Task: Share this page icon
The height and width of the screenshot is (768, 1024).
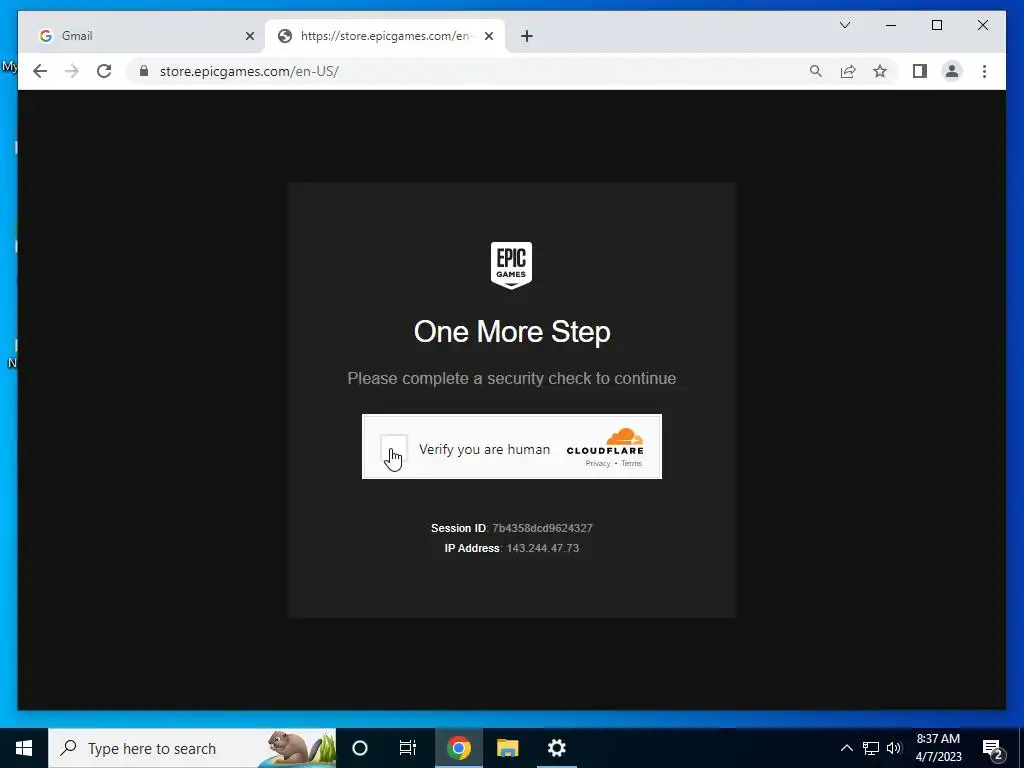Action: pyautogui.click(x=848, y=71)
